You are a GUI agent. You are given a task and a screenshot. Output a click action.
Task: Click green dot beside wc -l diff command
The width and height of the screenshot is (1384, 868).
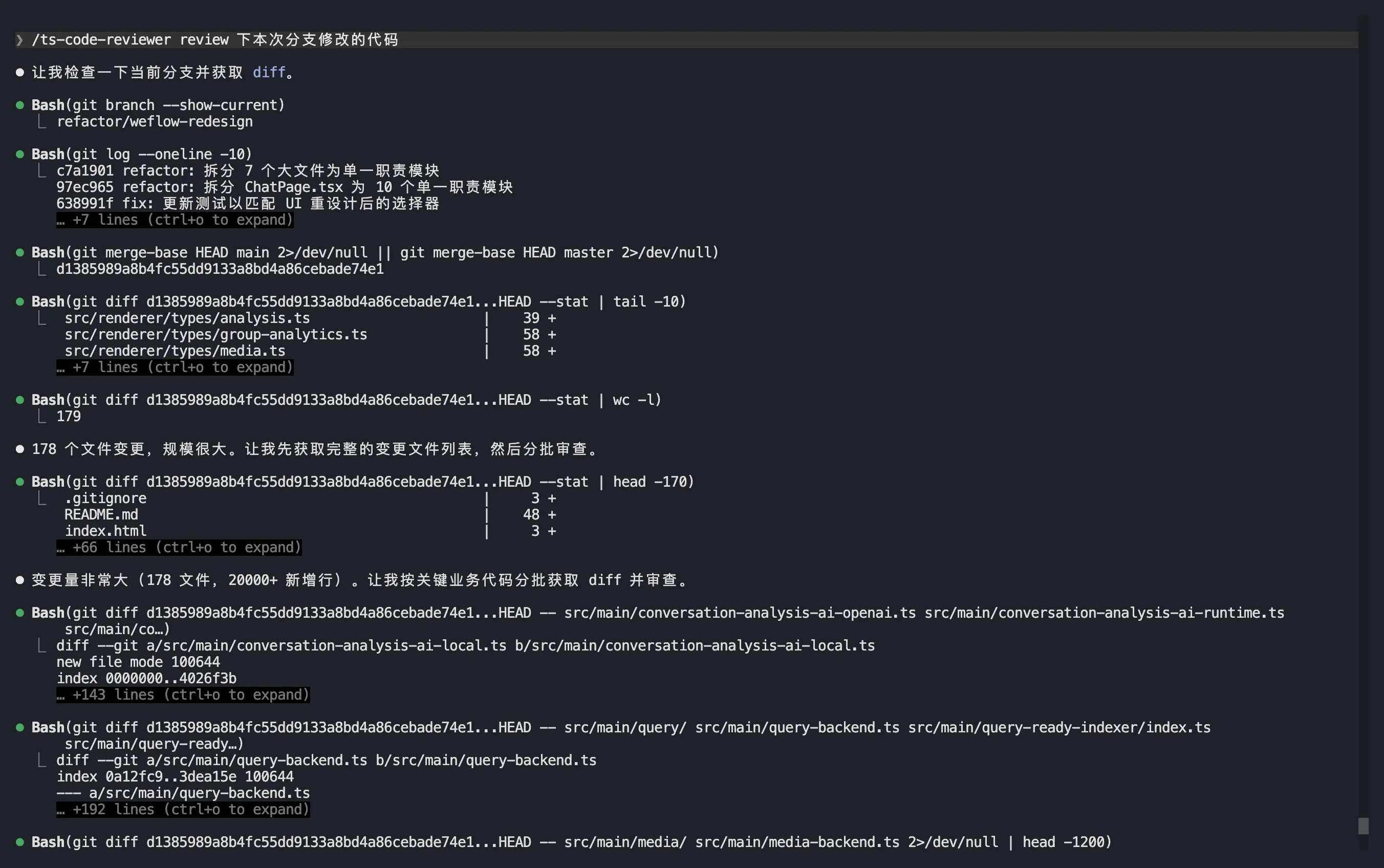coord(20,400)
